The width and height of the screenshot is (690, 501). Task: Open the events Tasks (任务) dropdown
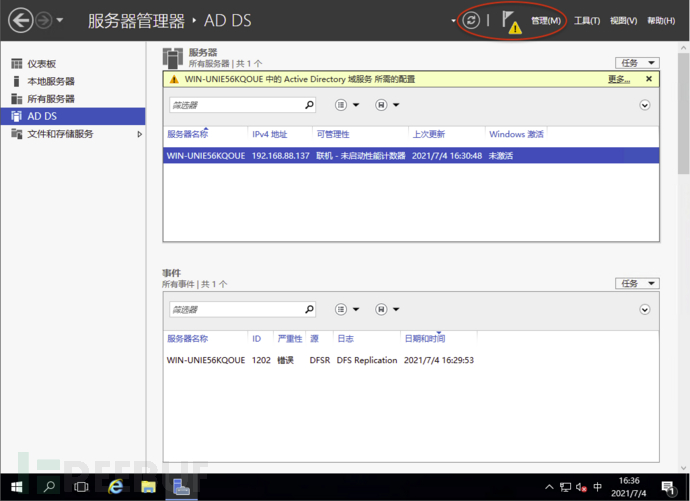tap(636, 284)
